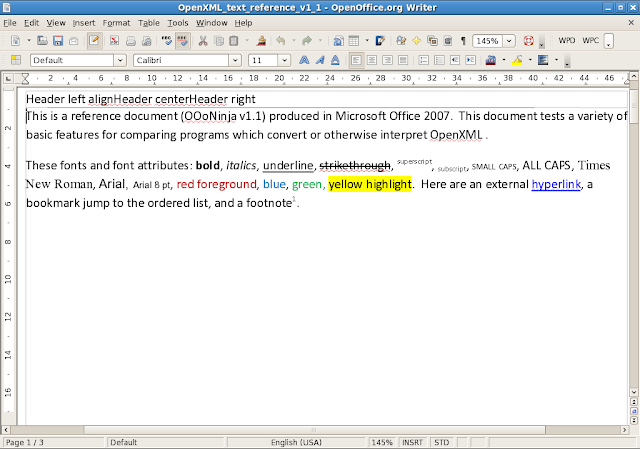Click the Print file icon
The image size is (640, 449).
coord(130,41)
